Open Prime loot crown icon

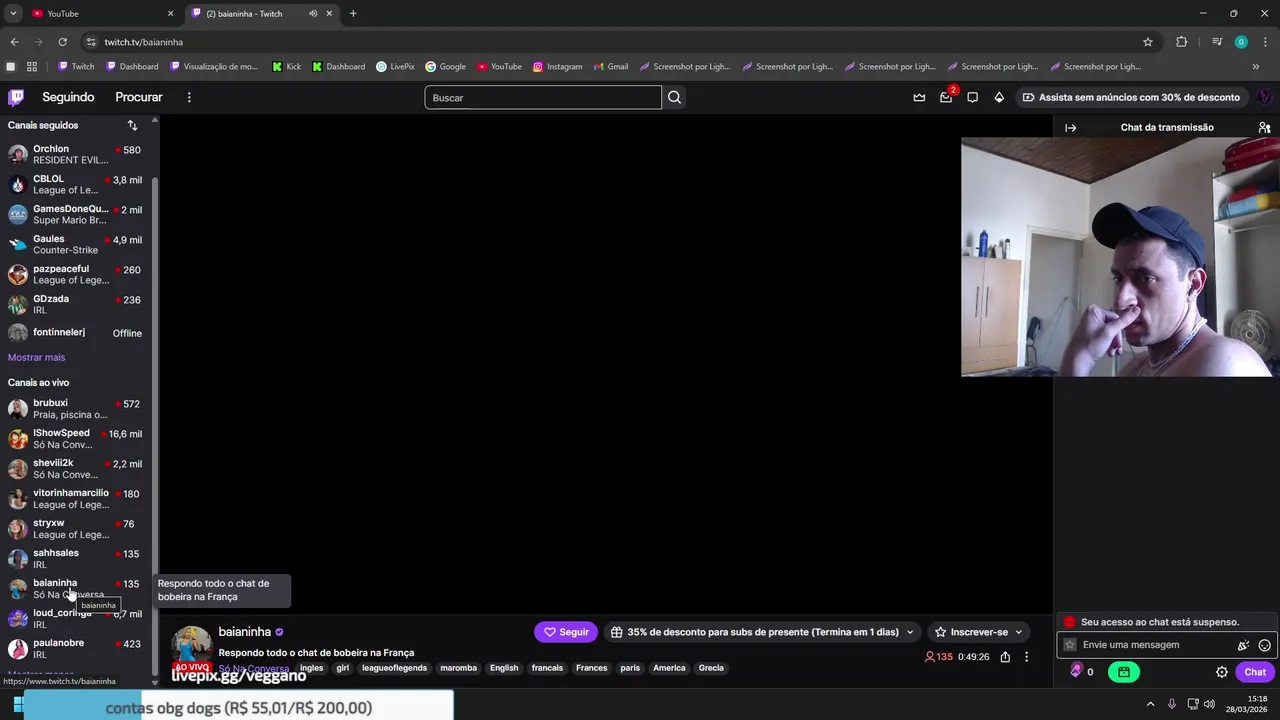click(919, 97)
